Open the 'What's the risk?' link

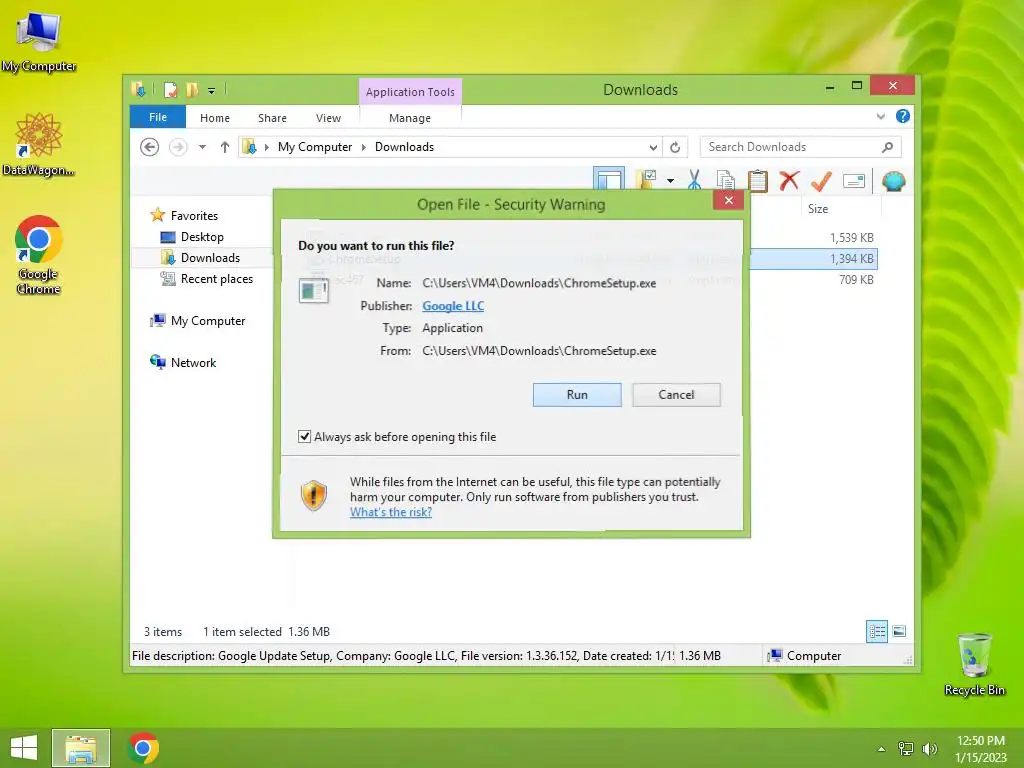coord(391,512)
